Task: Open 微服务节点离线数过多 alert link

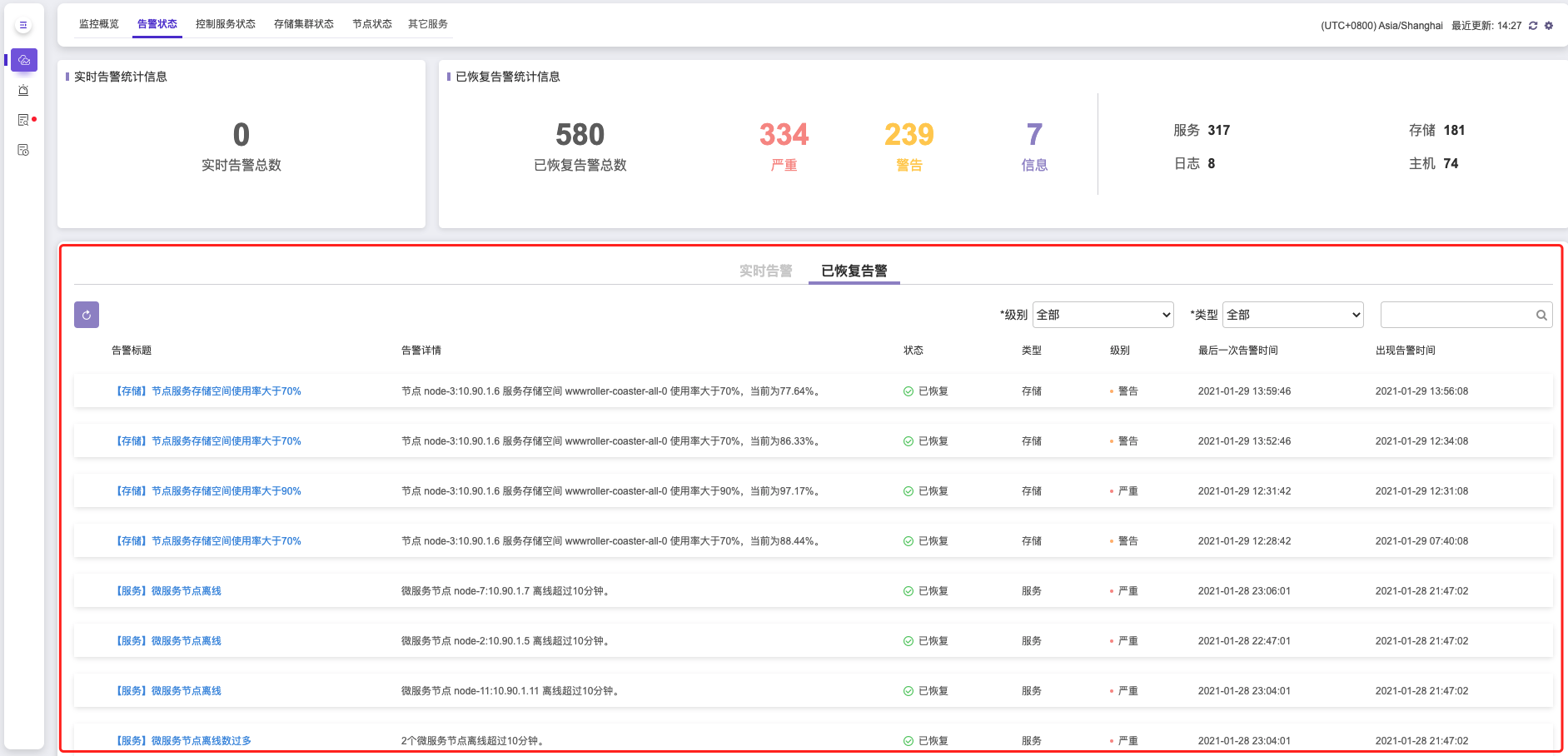Action: [x=183, y=741]
